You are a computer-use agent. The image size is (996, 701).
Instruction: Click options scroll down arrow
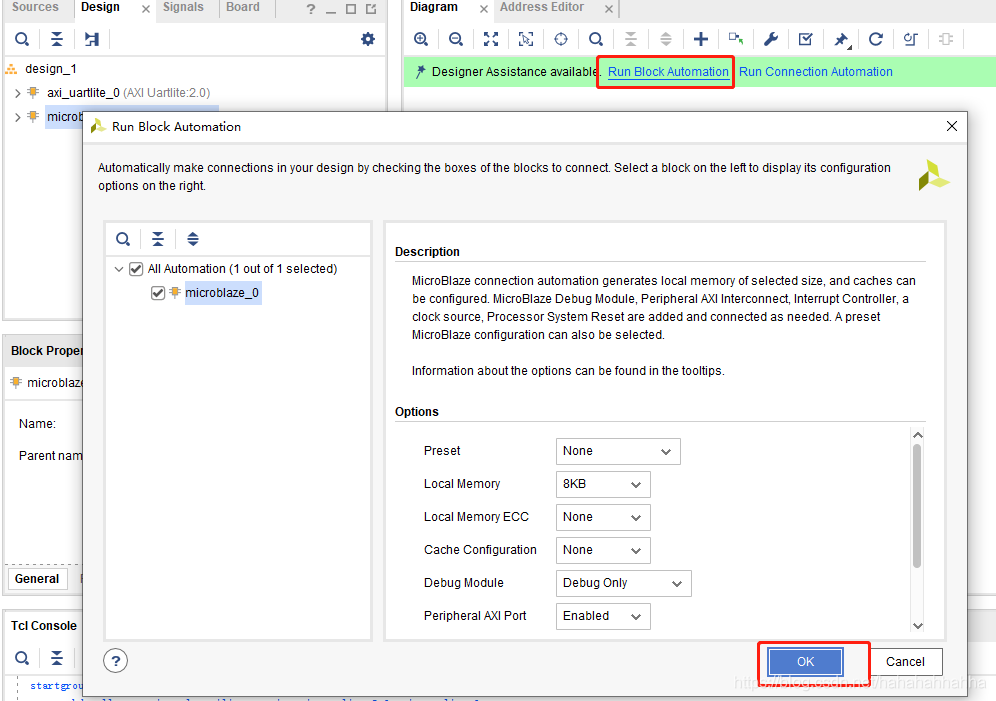click(917, 625)
